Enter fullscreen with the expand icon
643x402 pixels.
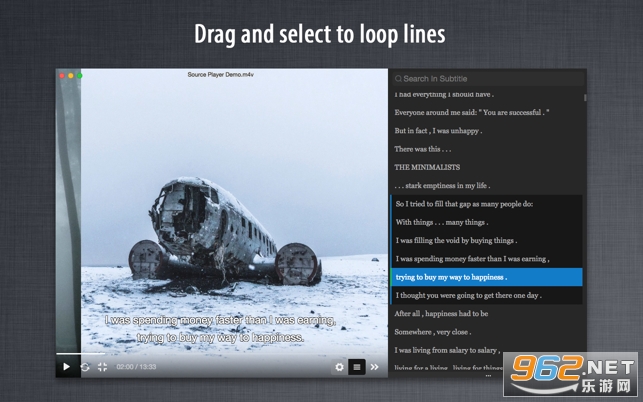[x=102, y=367]
